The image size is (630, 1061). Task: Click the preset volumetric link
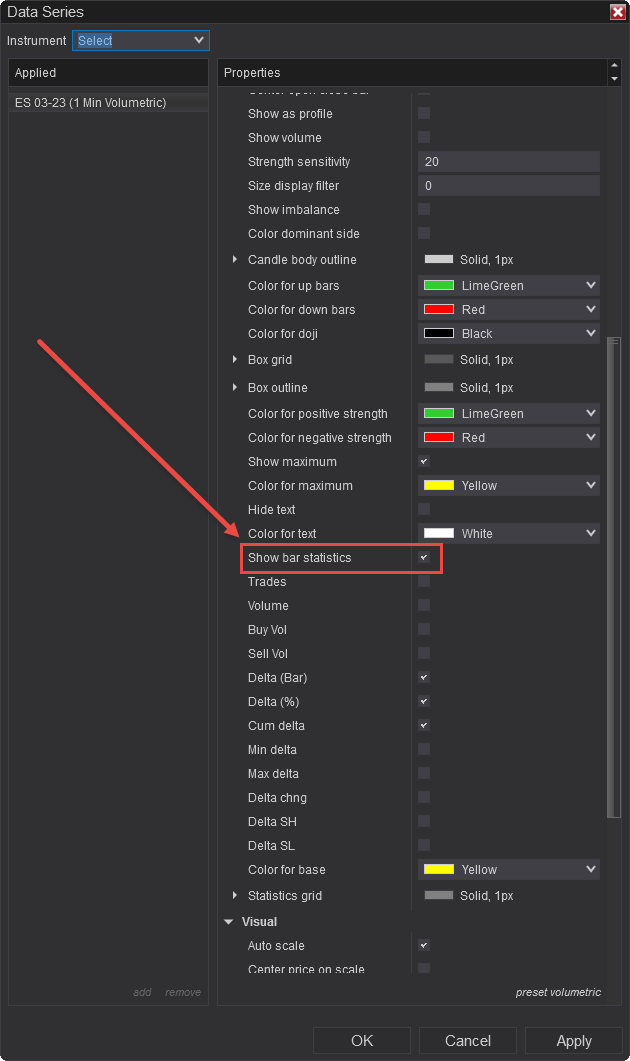pos(558,992)
